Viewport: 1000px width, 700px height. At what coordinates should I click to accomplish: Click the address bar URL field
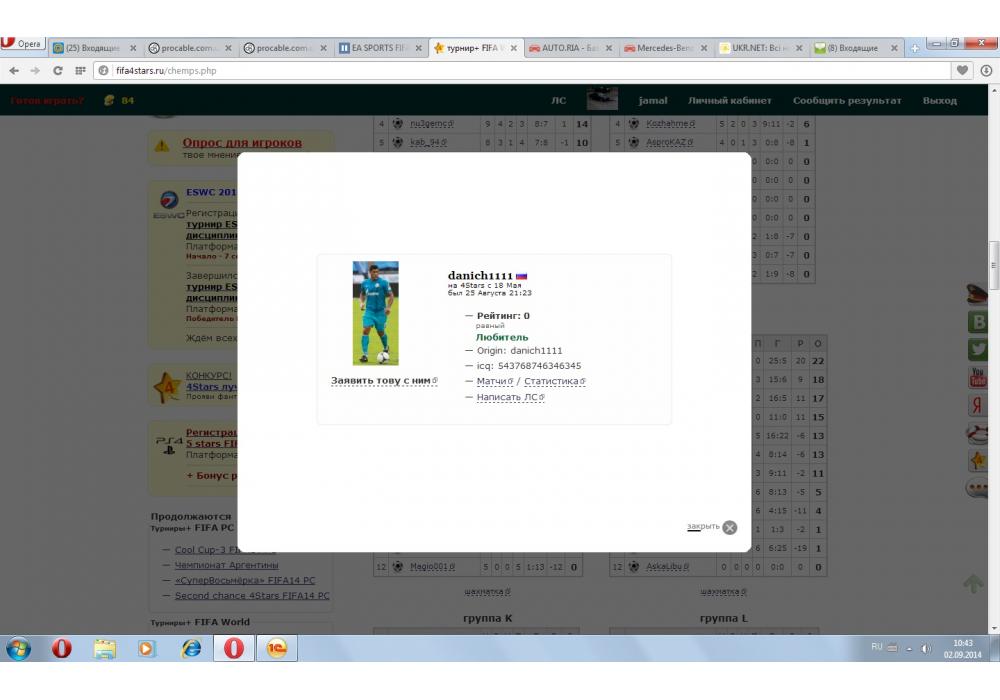500,71
